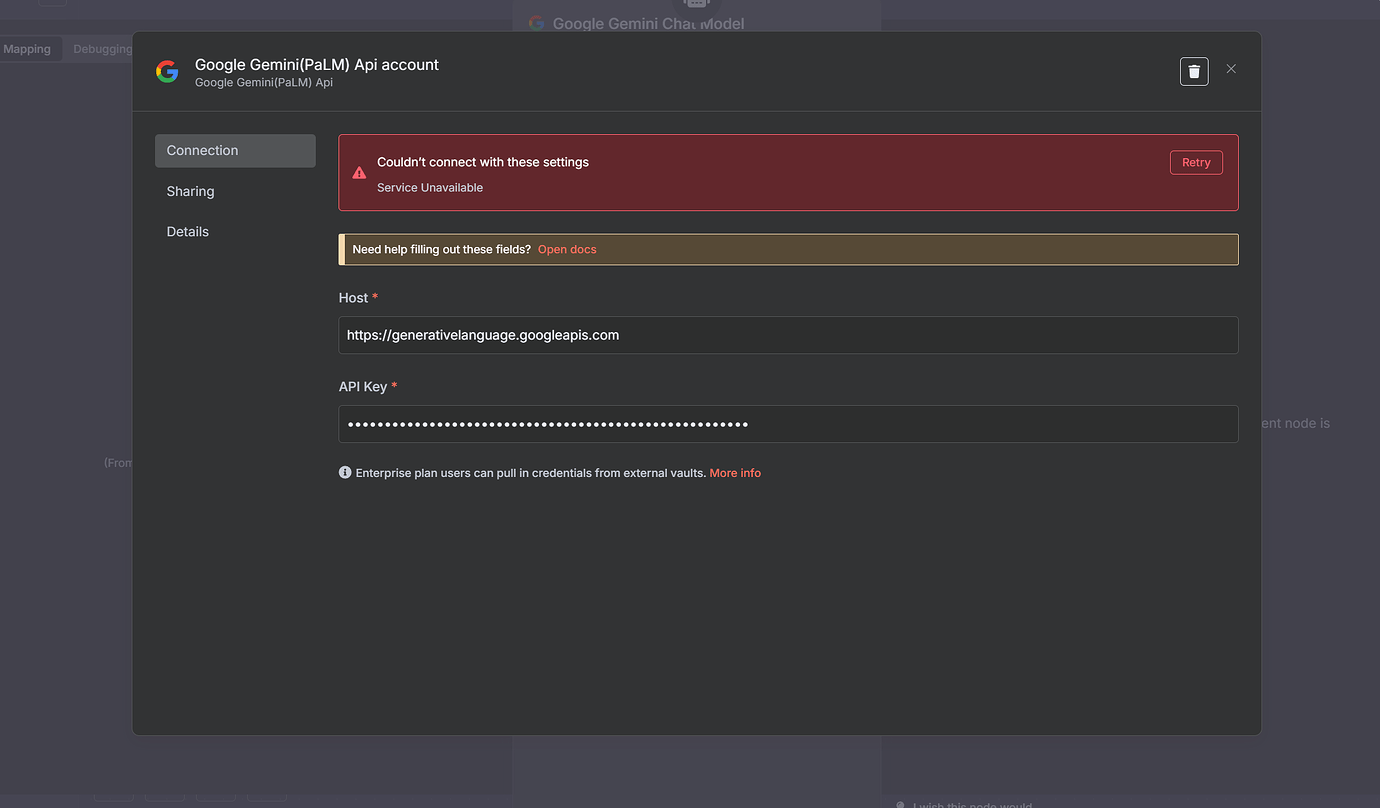Click the feedback icon near 'I wish this node would'

[899, 804]
